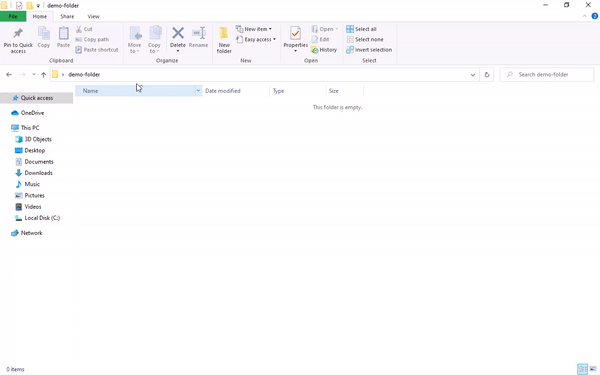Viewport: 600px width, 375px height.
Task: Click Properties icon in title bar
Action: click(19, 5)
